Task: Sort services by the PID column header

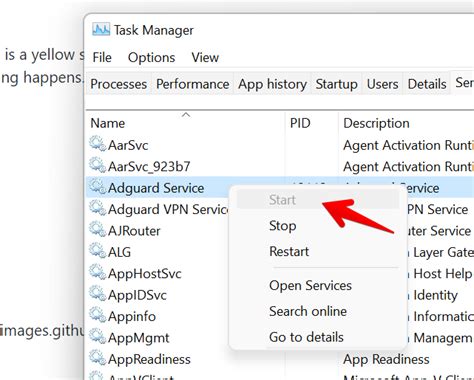Action: pos(312,123)
